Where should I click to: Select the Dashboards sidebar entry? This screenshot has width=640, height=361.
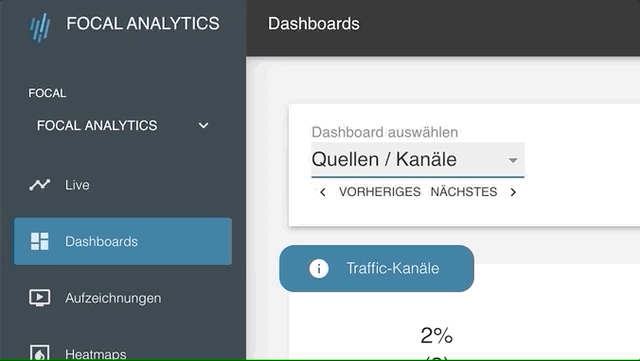click(123, 241)
